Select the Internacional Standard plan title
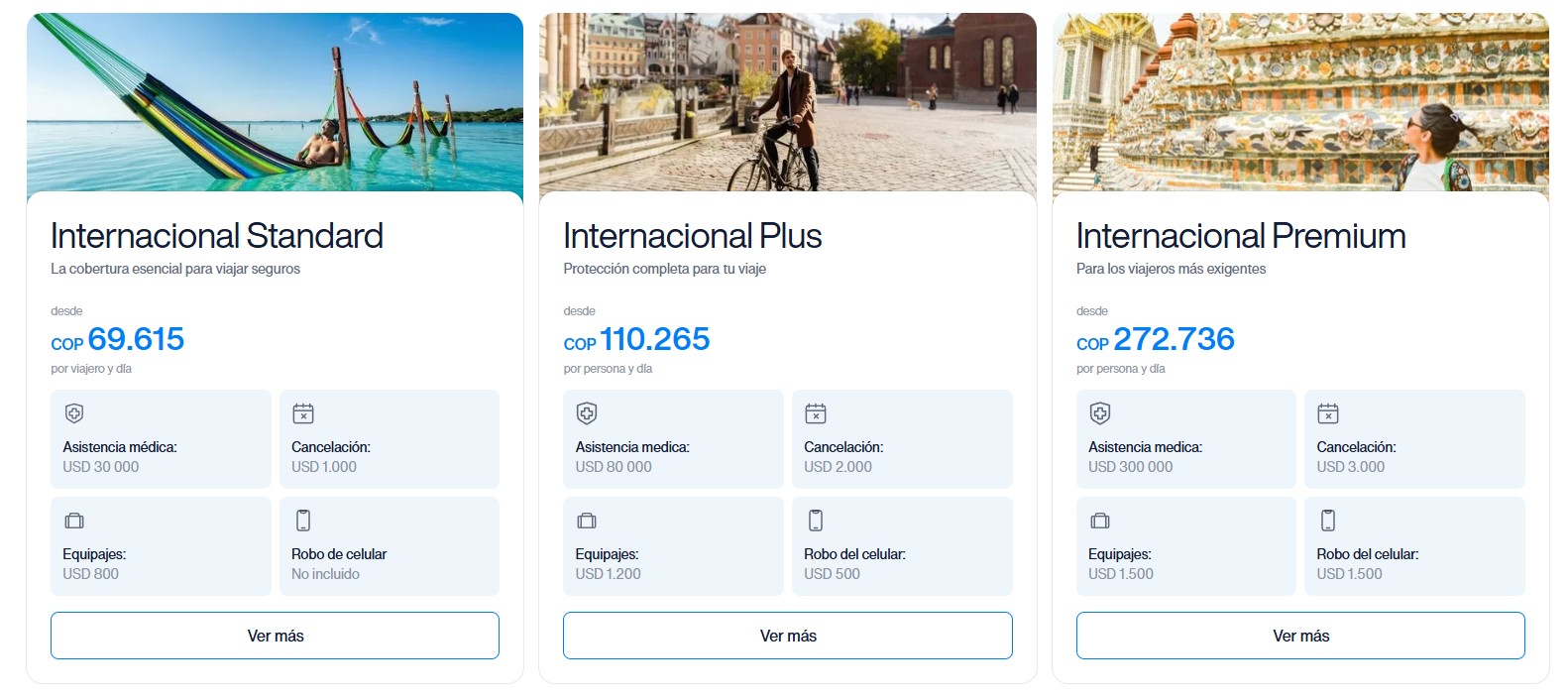 click(x=217, y=236)
